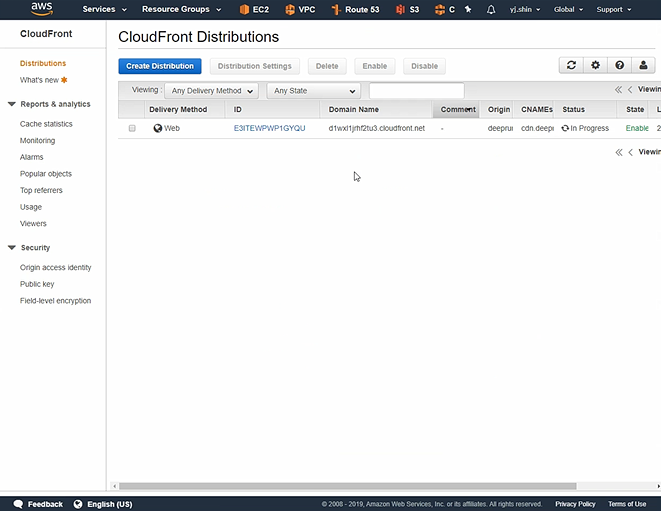Open the Global region dropdown
The height and width of the screenshot is (511, 661).
[568, 9]
